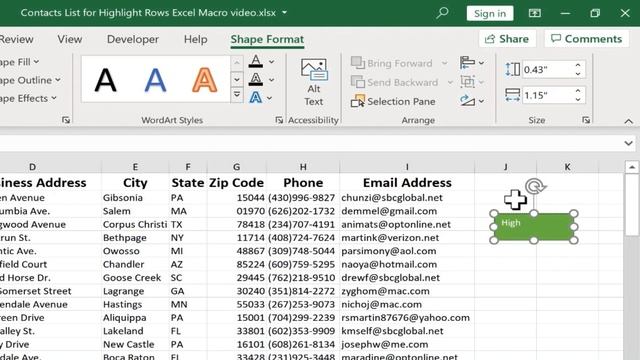Screen dimensions: 640x360
Task: Open the Shape Format tab
Action: coord(267,39)
